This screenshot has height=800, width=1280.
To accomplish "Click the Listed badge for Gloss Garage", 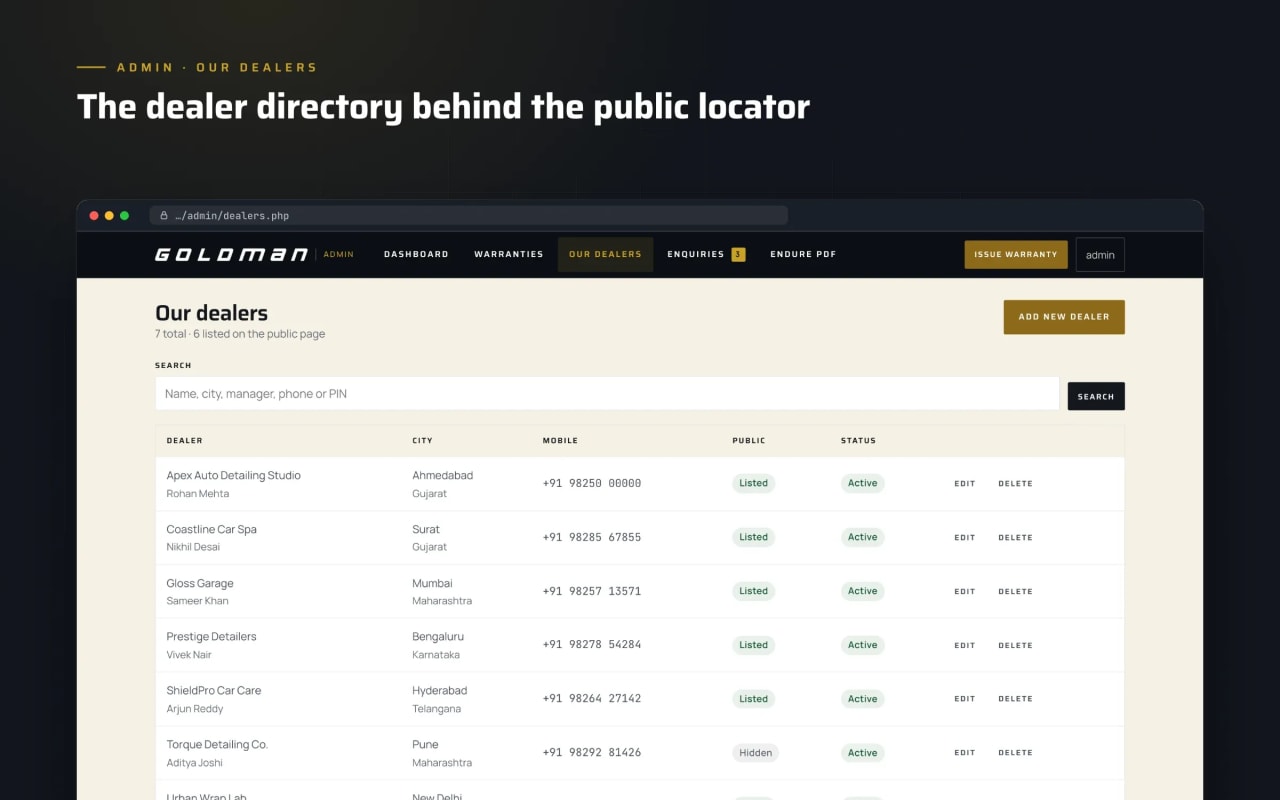I will 753,591.
